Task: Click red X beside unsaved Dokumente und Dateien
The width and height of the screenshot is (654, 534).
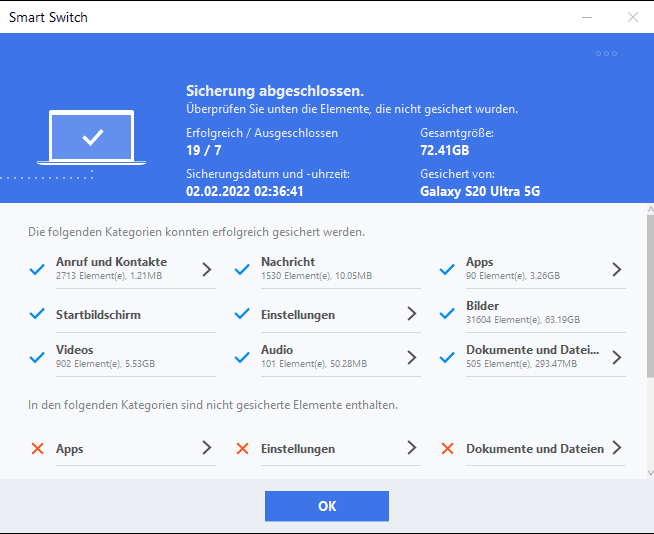Action: tap(447, 449)
